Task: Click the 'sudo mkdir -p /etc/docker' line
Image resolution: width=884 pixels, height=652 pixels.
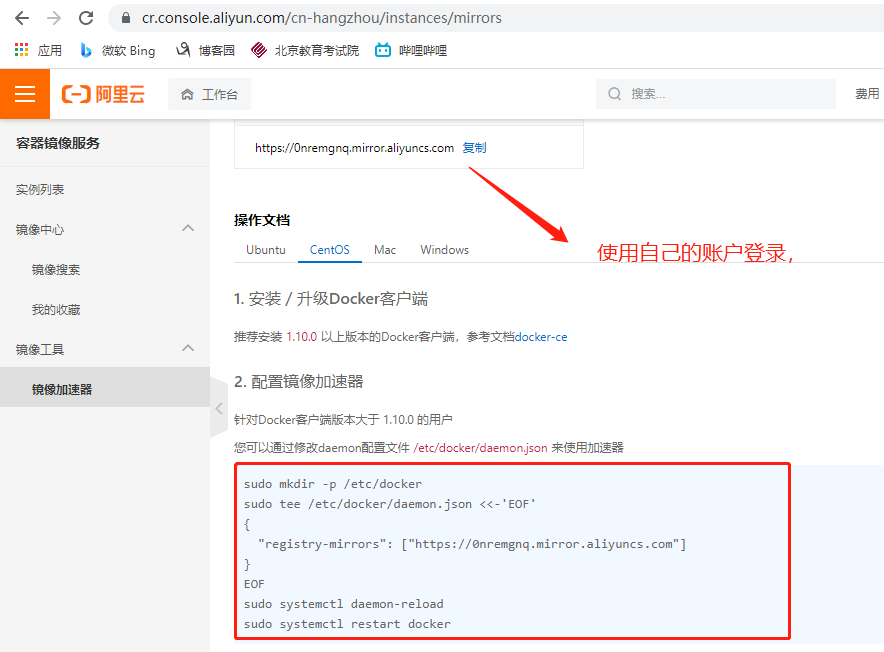Action: [x=333, y=484]
